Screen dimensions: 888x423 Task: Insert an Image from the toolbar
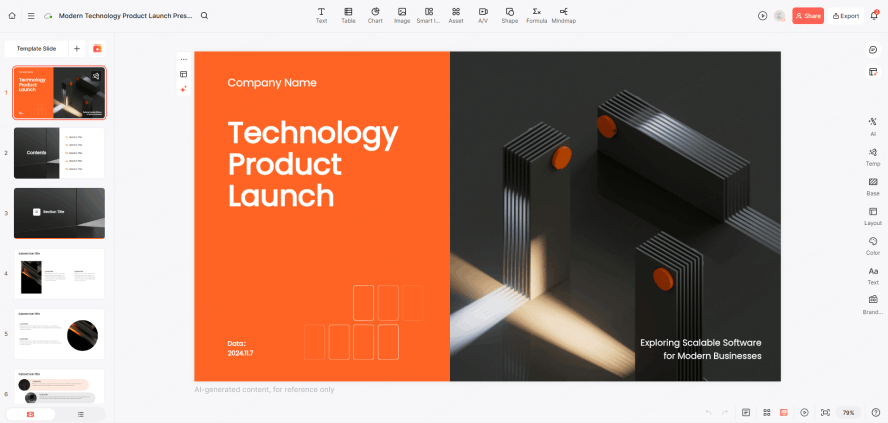click(402, 15)
